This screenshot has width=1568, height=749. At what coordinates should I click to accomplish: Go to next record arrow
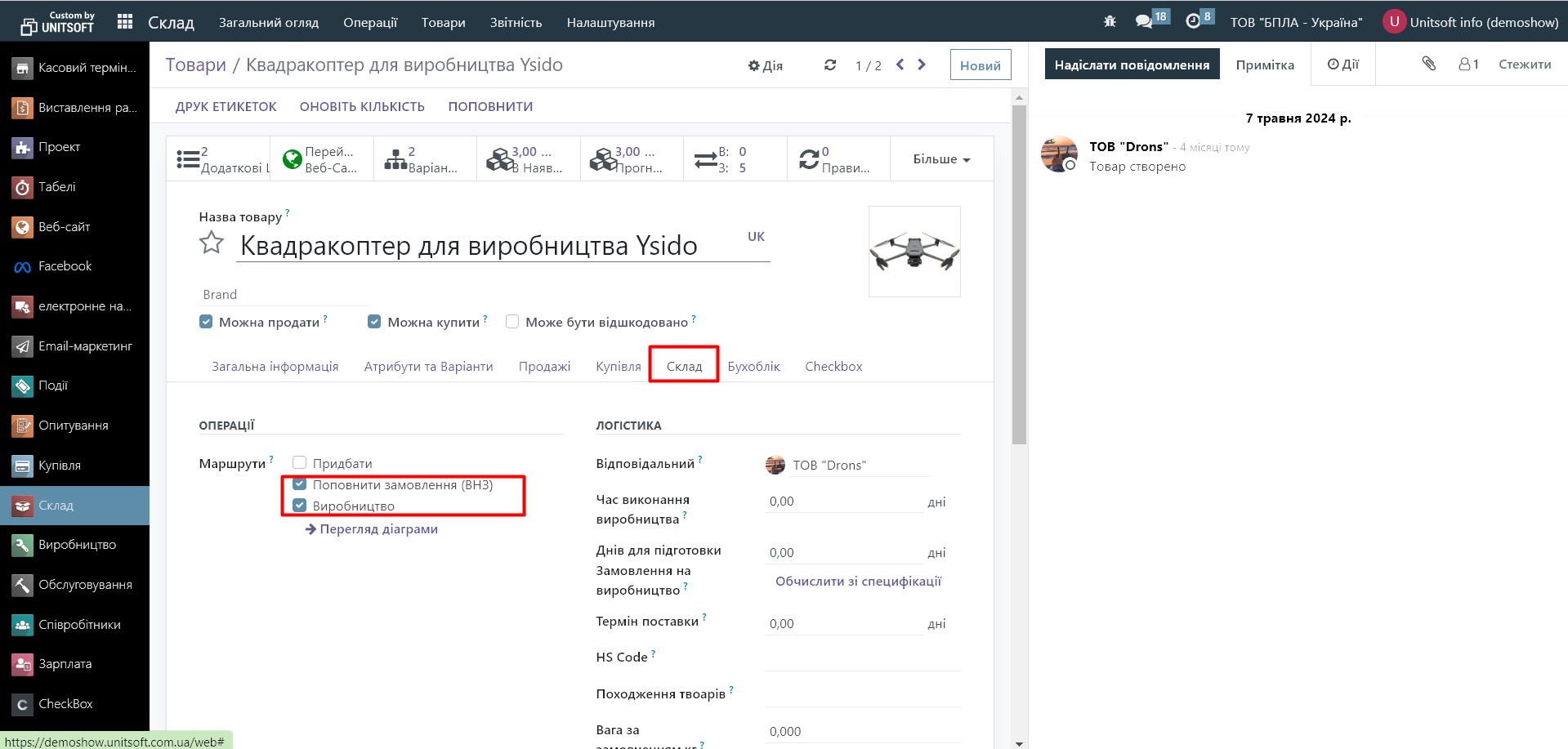[922, 65]
